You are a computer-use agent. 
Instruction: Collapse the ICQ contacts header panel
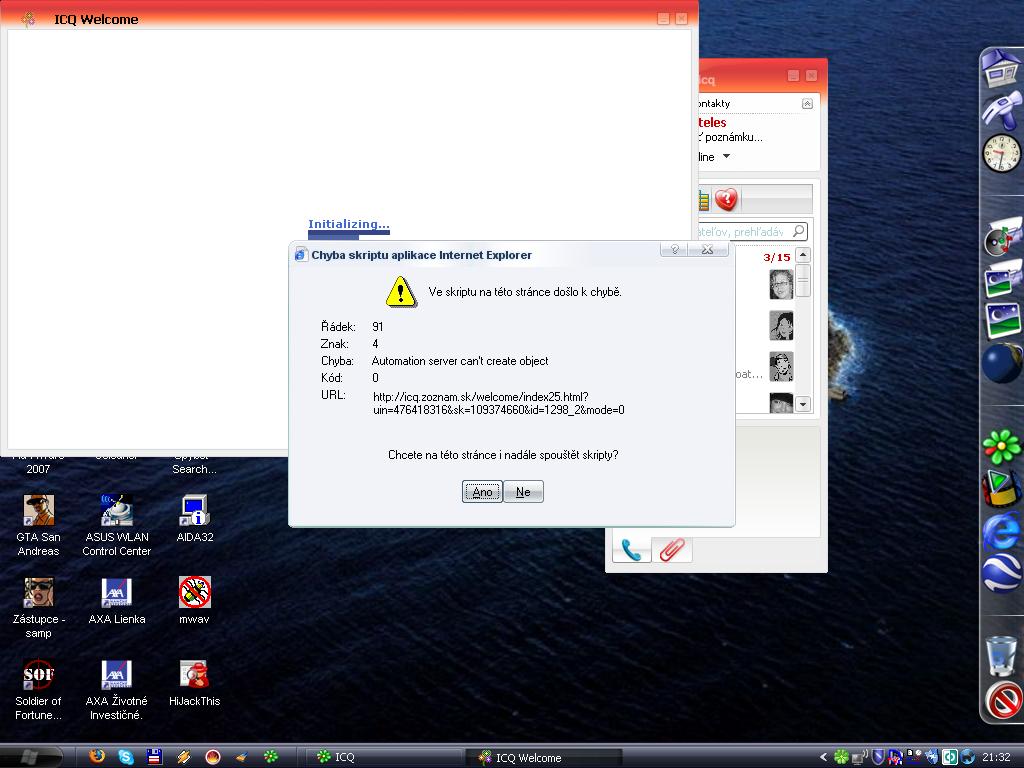point(807,104)
